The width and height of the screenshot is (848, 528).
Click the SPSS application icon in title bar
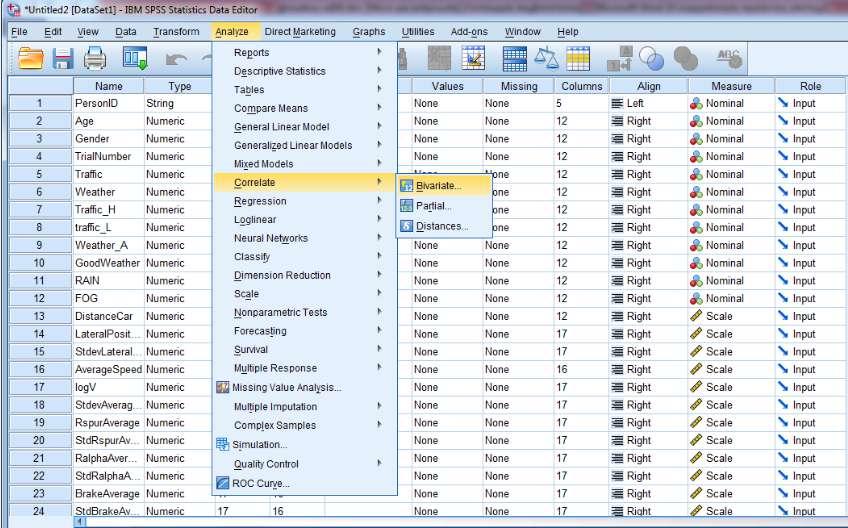pos(14,10)
